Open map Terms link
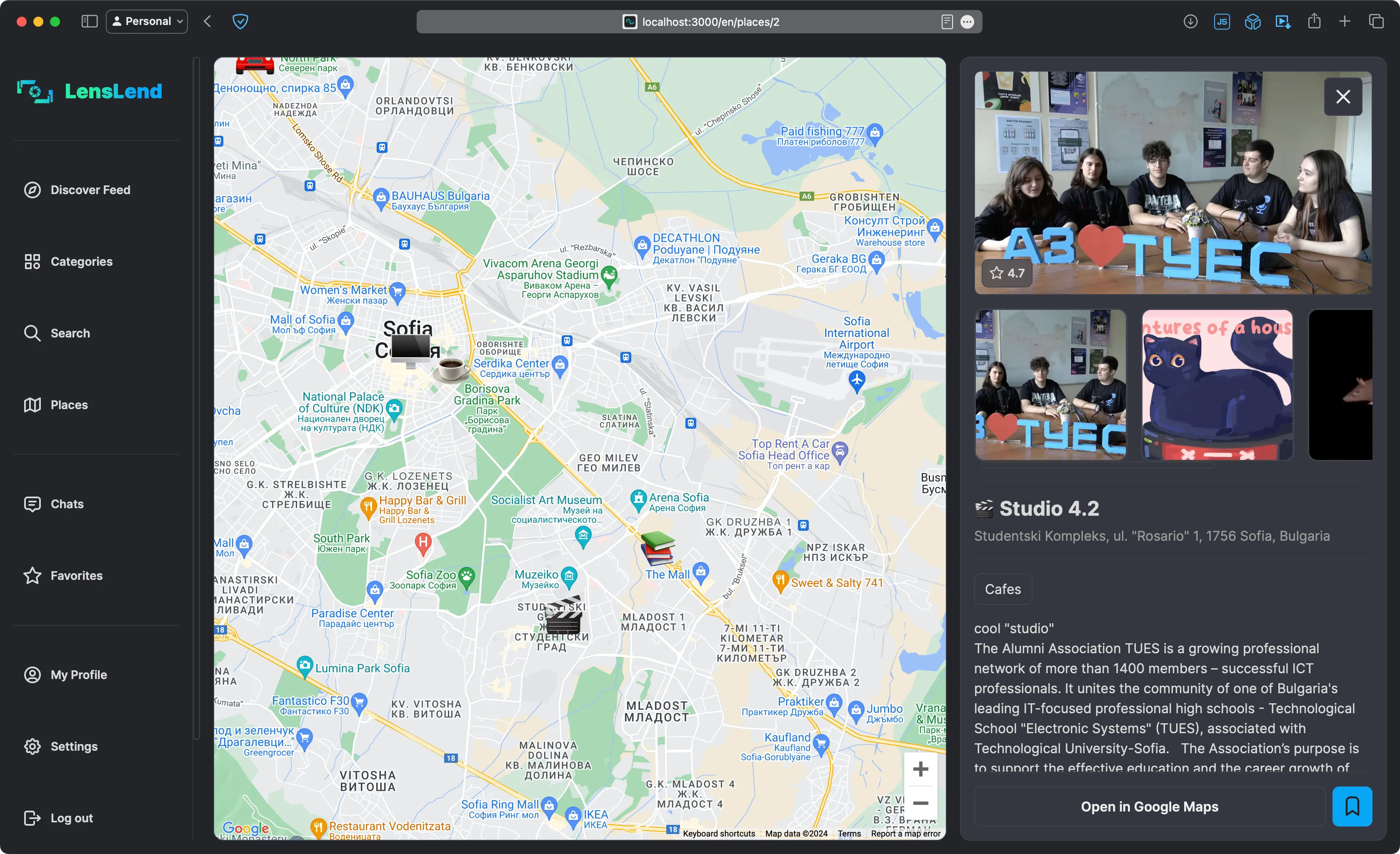The width and height of the screenshot is (1400, 854). point(849,833)
